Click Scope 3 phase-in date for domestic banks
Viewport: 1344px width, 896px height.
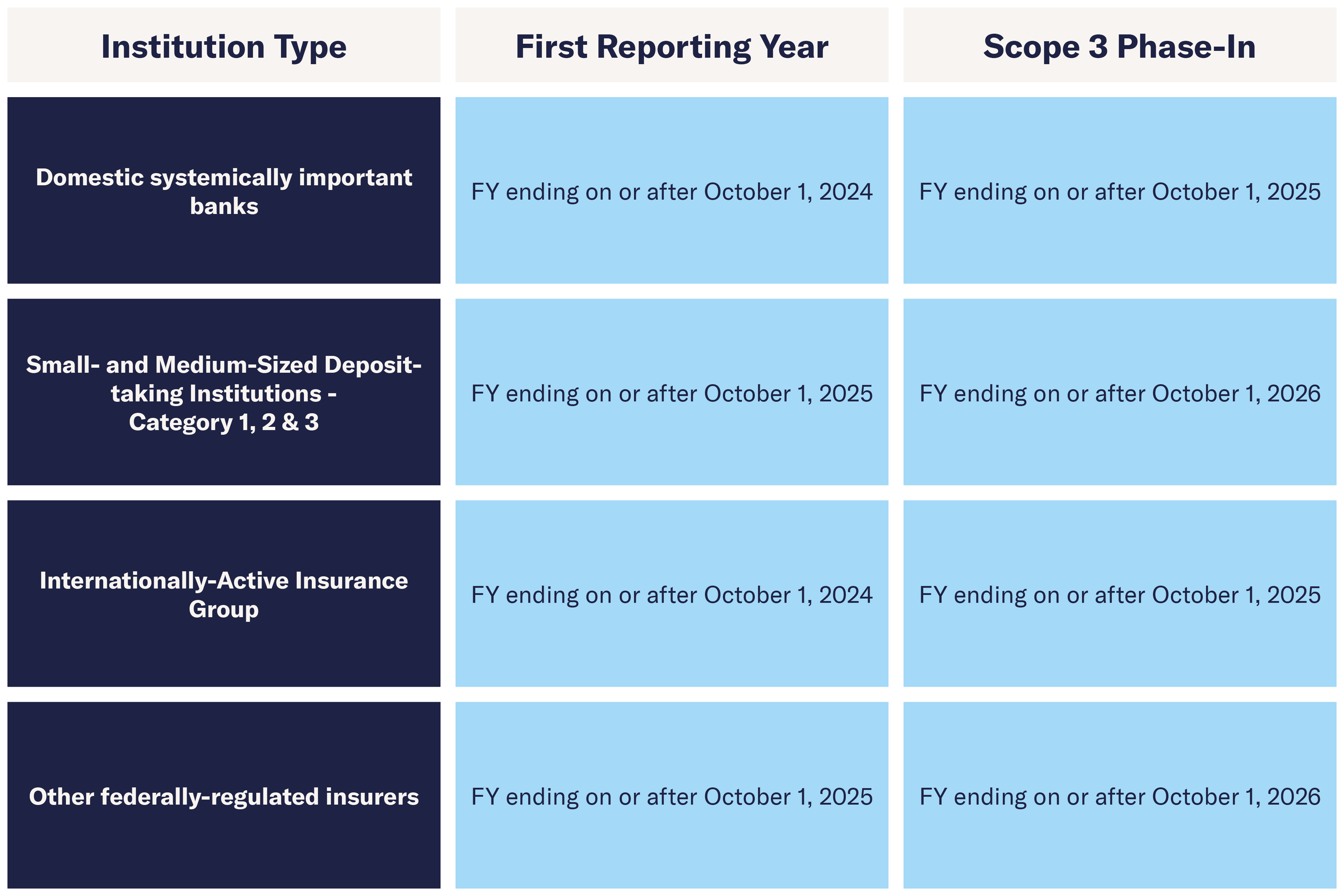click(x=1120, y=190)
